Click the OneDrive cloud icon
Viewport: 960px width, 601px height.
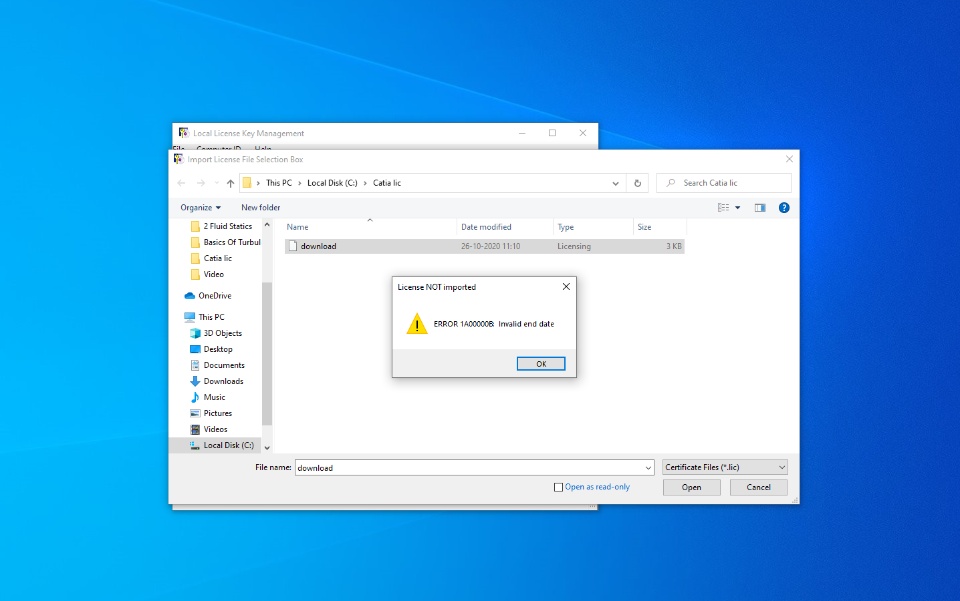[190, 296]
